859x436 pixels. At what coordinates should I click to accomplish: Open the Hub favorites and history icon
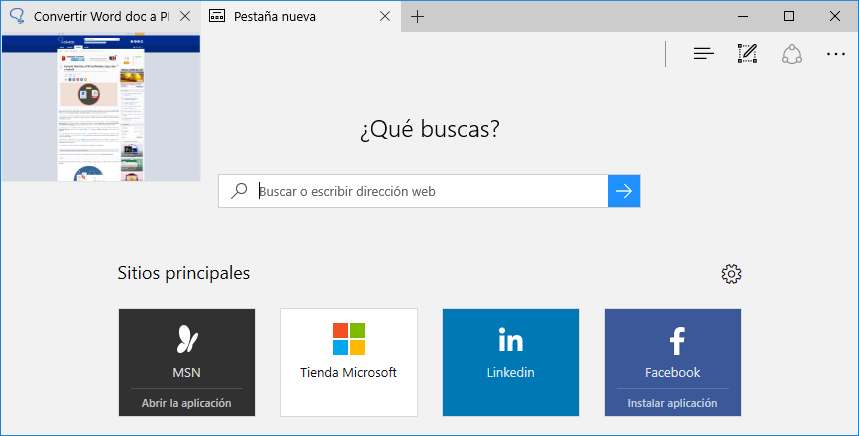click(x=704, y=54)
